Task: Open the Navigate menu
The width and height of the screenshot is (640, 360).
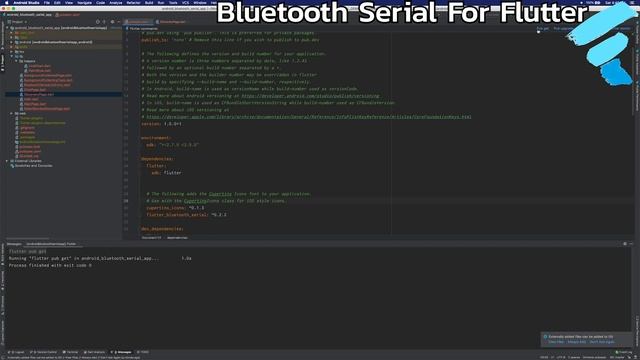Action: pyautogui.click(x=84, y=2)
